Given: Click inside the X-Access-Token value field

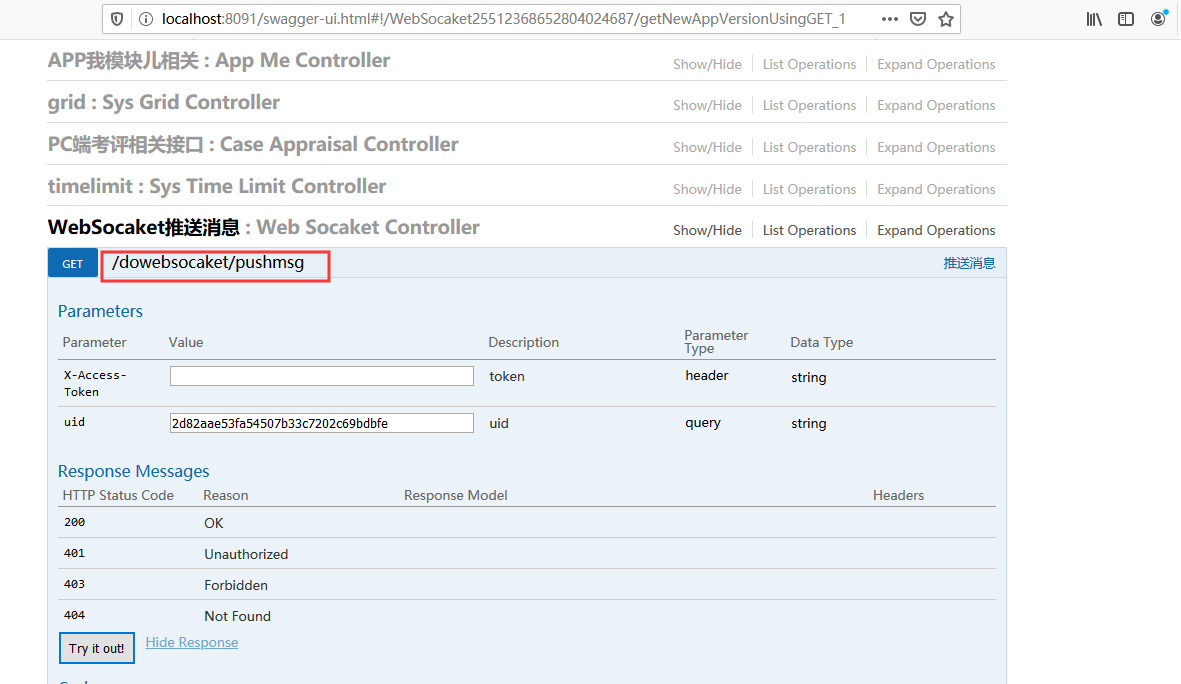Looking at the screenshot, I should pos(321,375).
